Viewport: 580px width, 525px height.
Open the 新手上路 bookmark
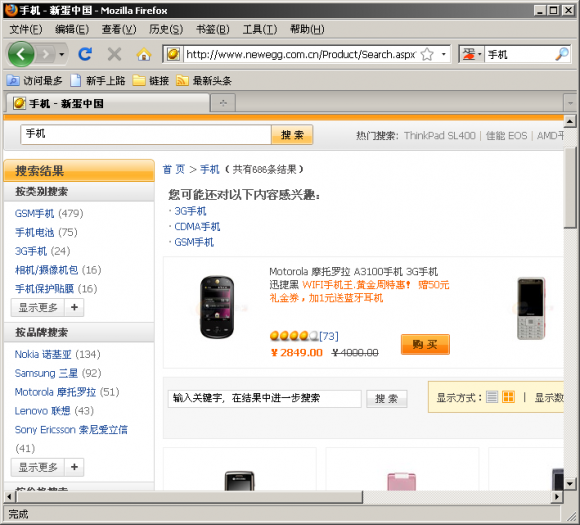pyautogui.click(x=98, y=80)
